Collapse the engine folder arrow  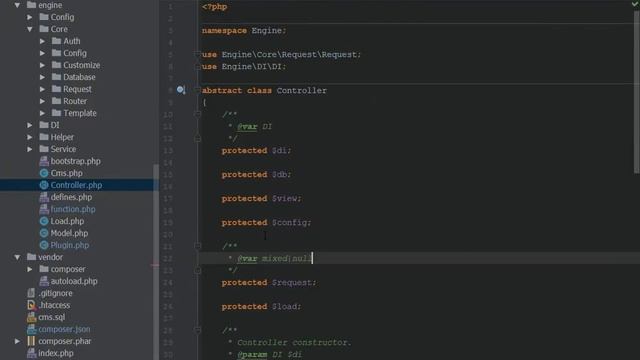point(17,5)
